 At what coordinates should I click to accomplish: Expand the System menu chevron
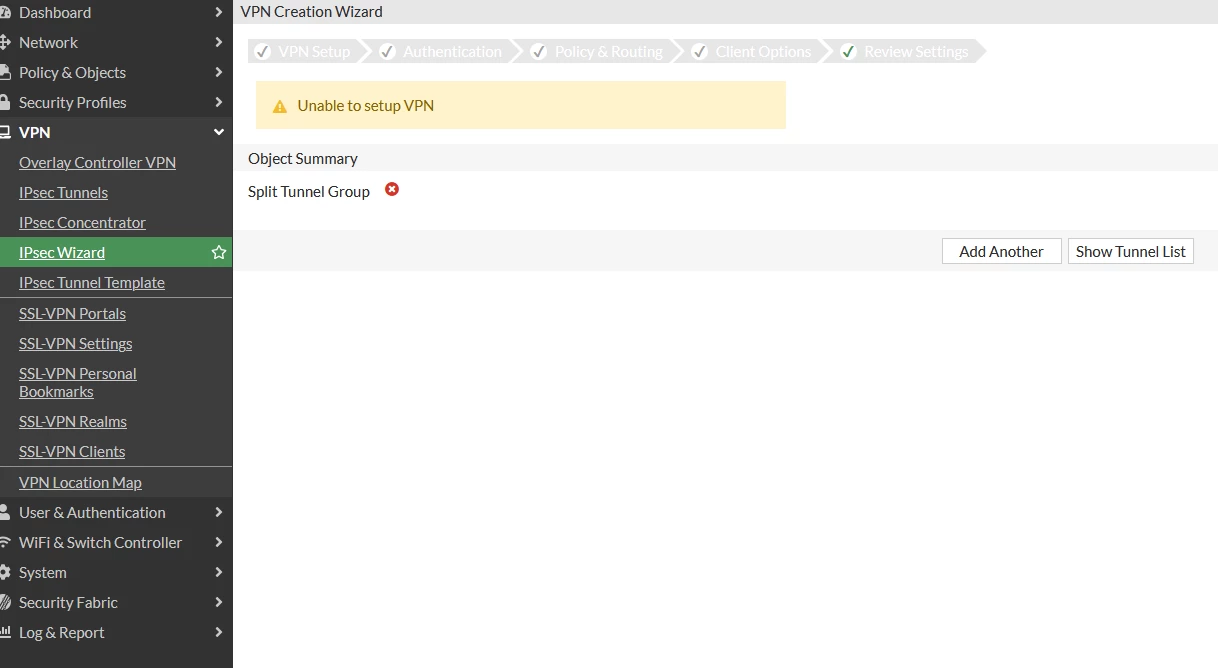(x=219, y=573)
